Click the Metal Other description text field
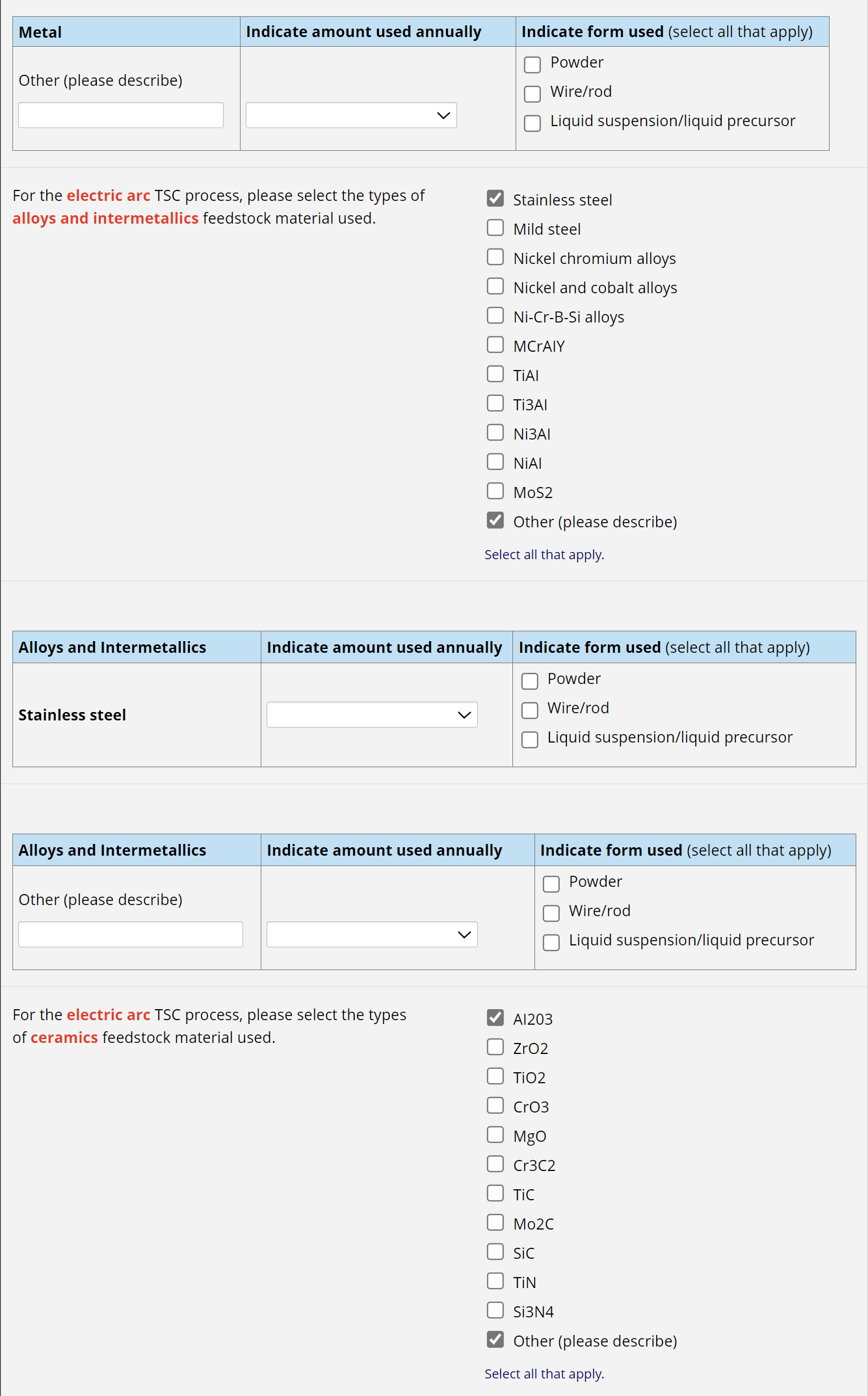Image resolution: width=868 pixels, height=1396 pixels. pos(121,116)
